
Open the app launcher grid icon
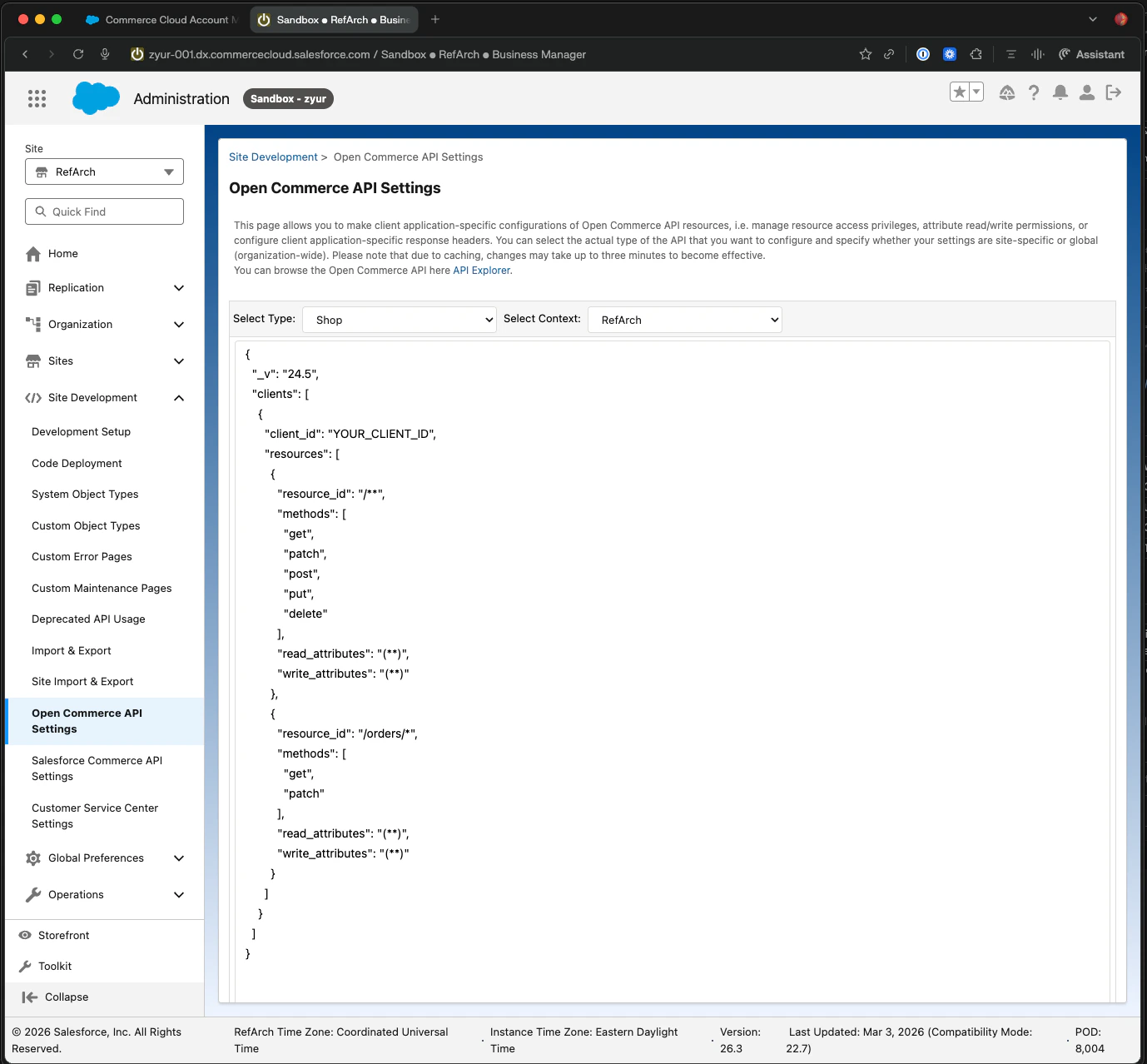[x=37, y=98]
